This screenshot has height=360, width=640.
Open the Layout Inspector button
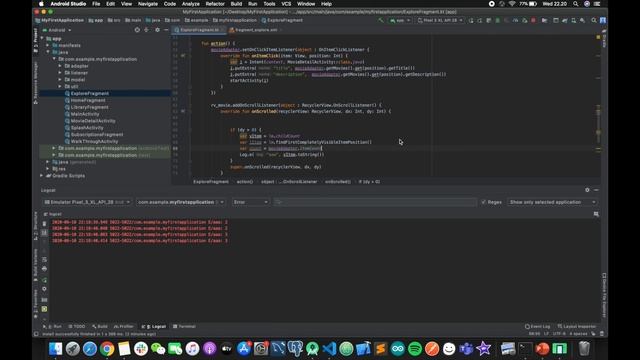[577, 327]
